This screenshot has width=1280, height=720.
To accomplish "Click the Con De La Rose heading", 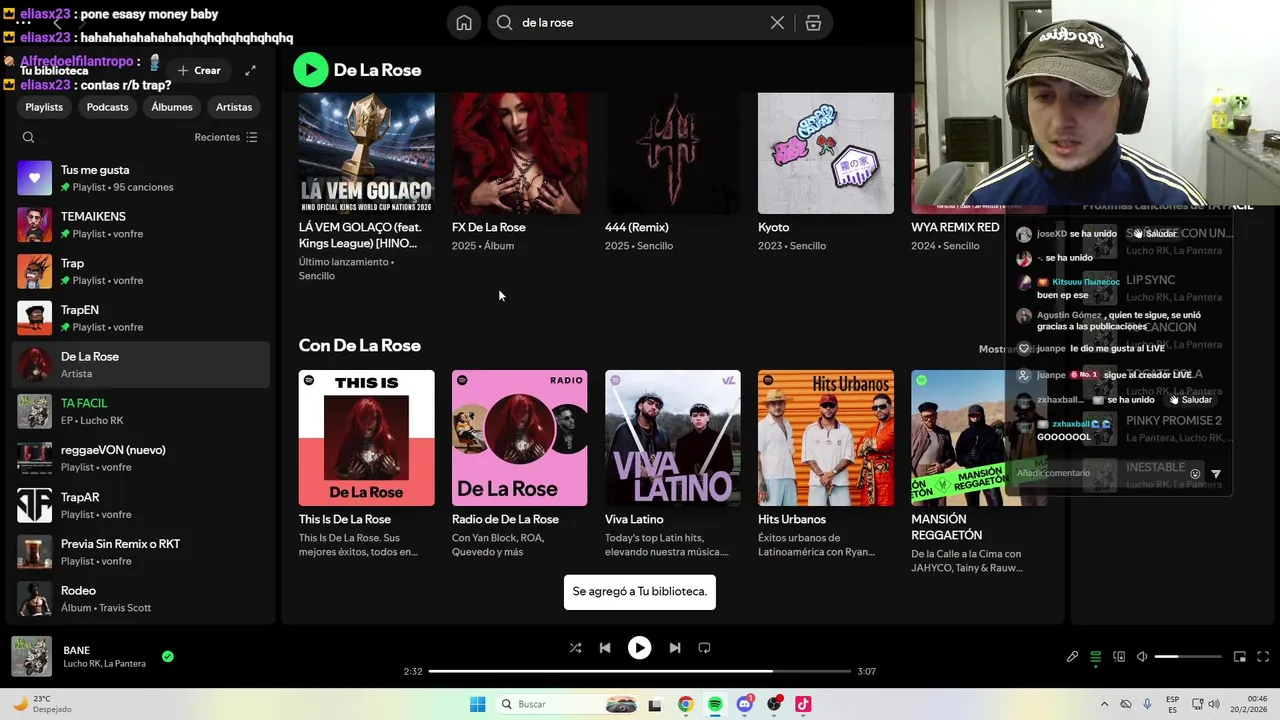I will (x=359, y=345).
